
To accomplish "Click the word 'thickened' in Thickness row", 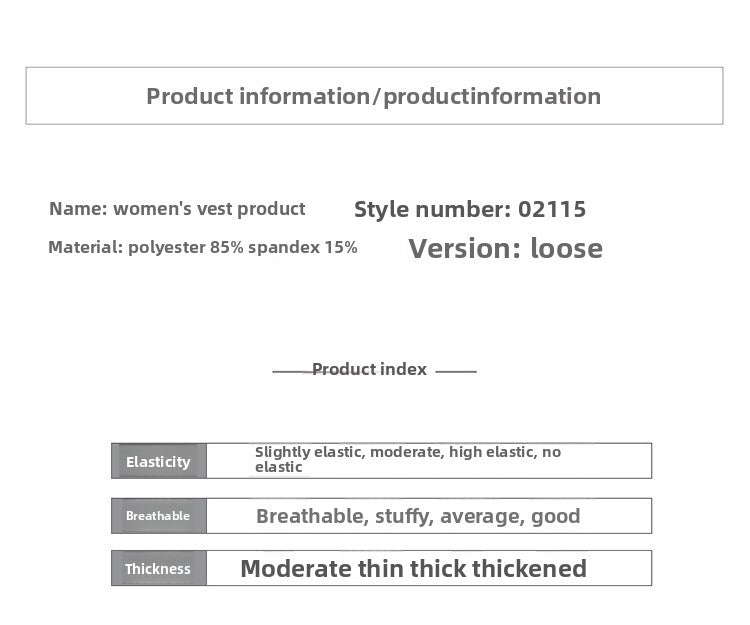I will click(529, 569).
